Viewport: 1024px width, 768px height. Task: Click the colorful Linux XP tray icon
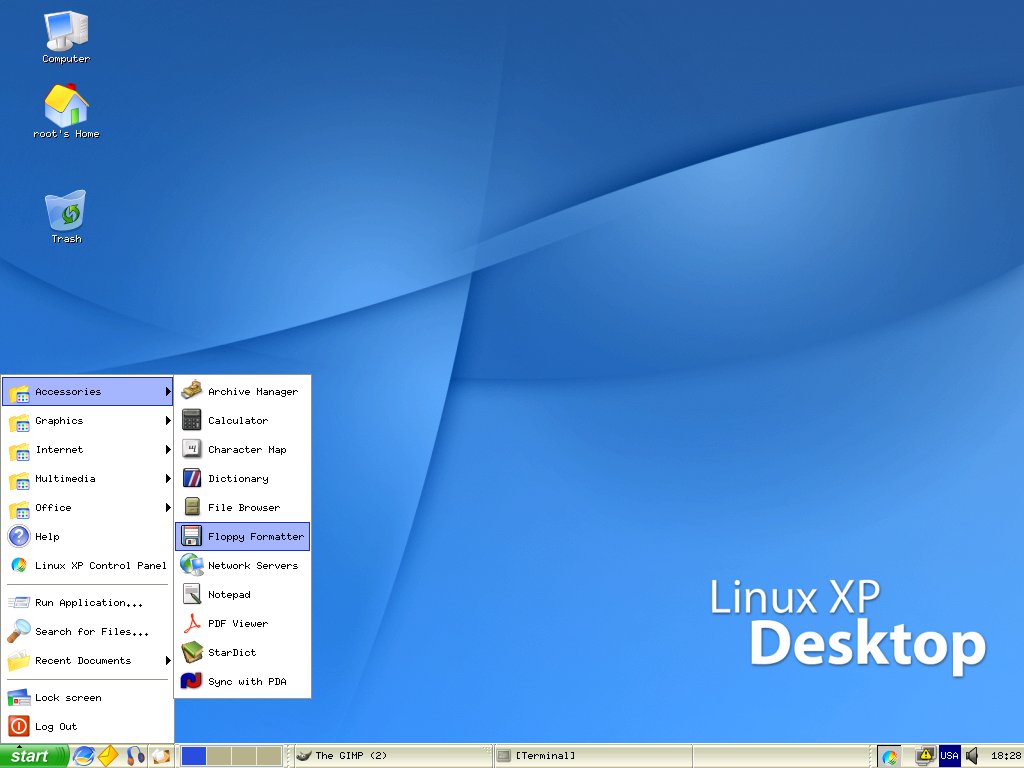click(889, 756)
